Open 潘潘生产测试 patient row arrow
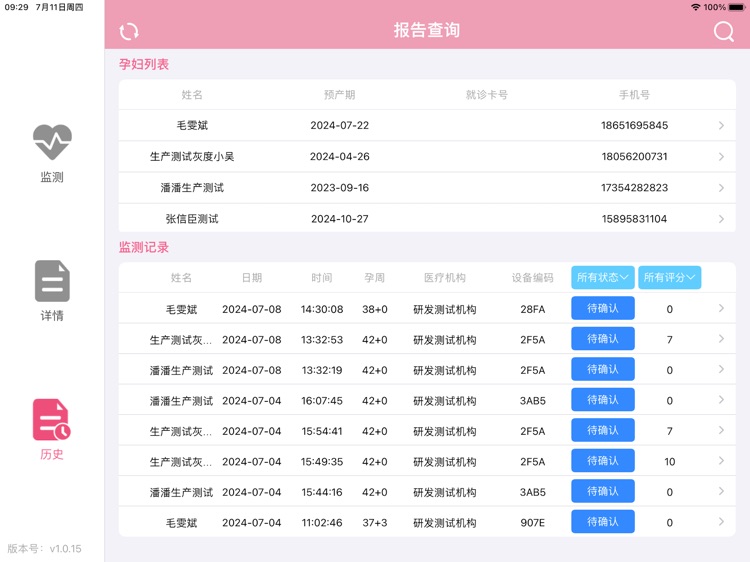 click(721, 187)
